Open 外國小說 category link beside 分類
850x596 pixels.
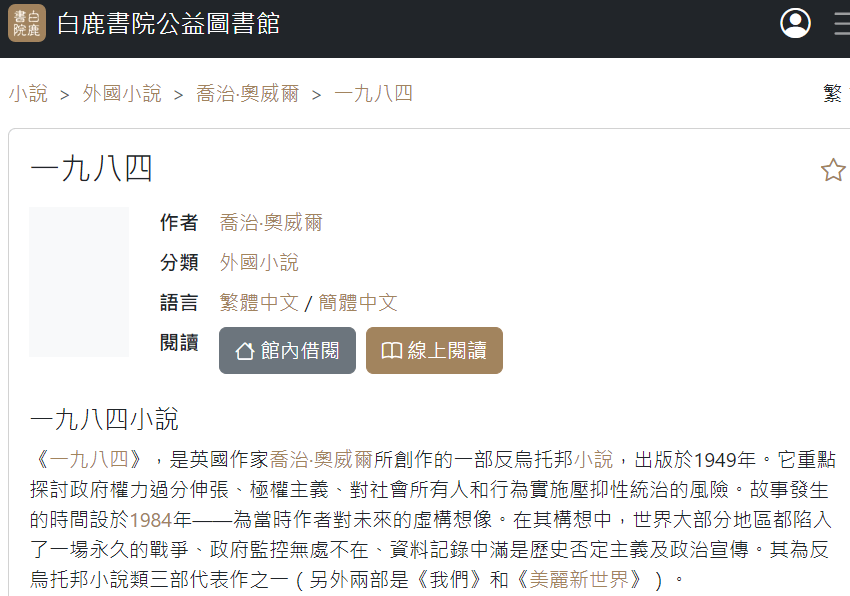pos(259,263)
